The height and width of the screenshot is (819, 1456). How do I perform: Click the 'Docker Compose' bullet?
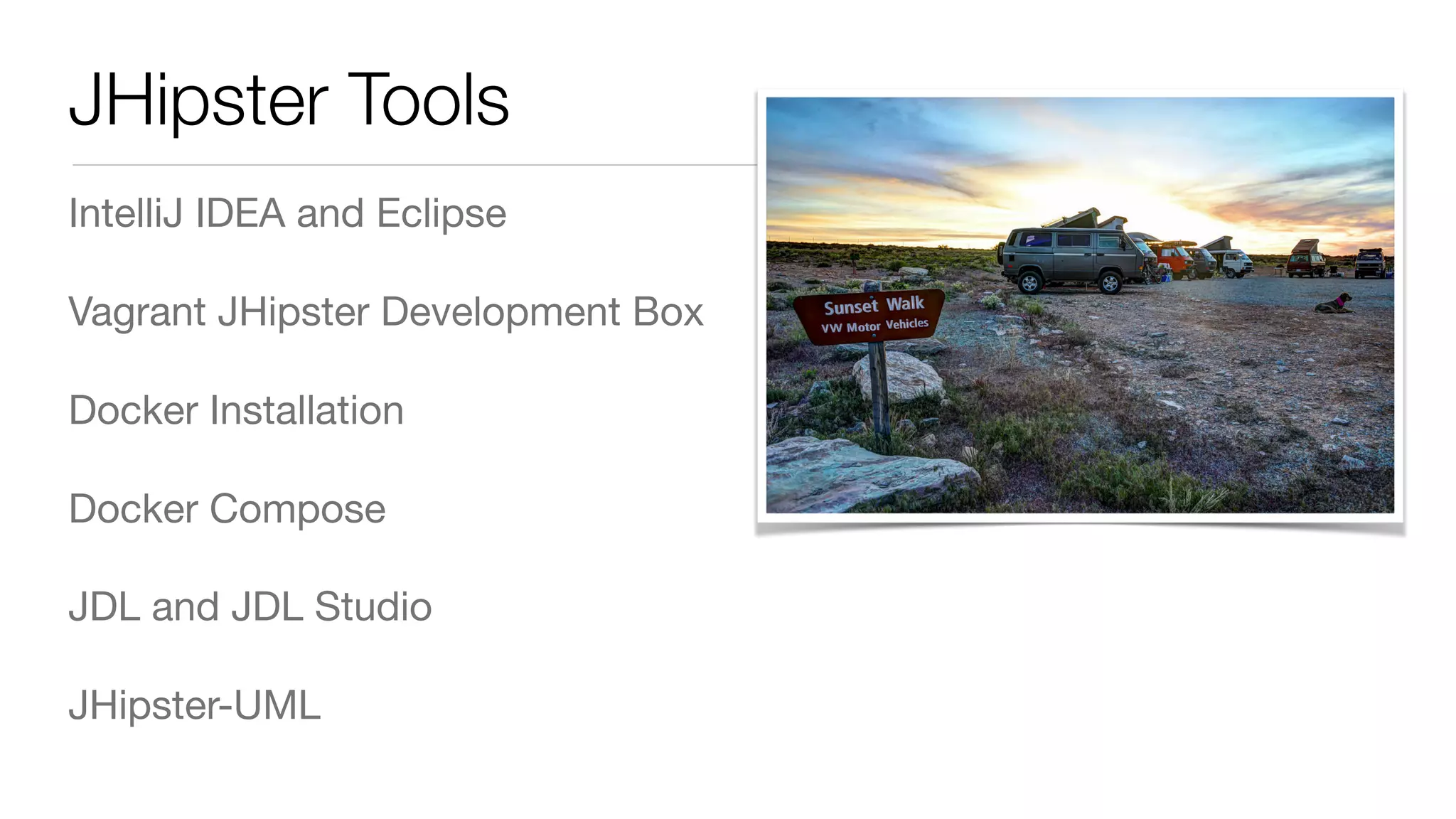point(227,509)
